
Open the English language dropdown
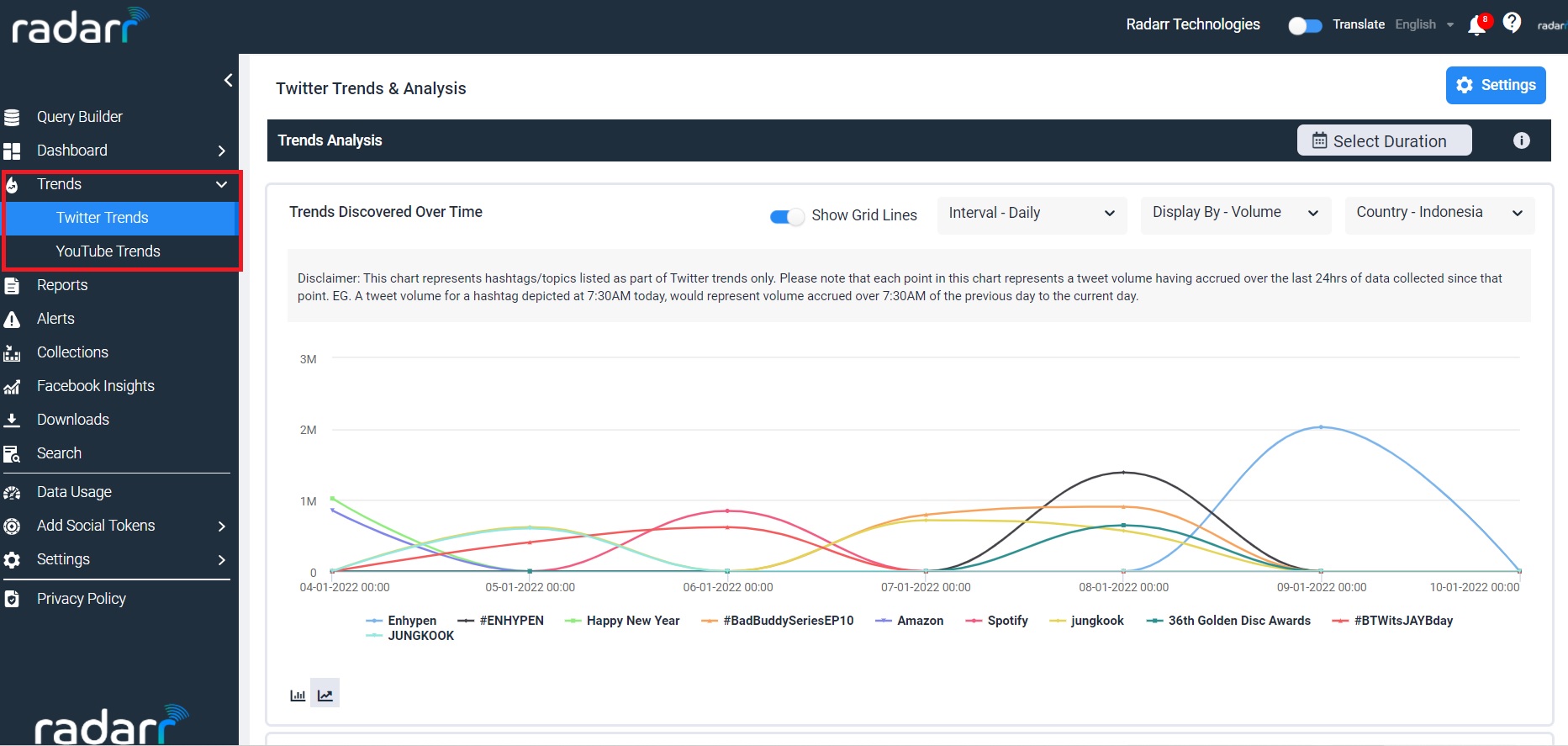point(1424,24)
